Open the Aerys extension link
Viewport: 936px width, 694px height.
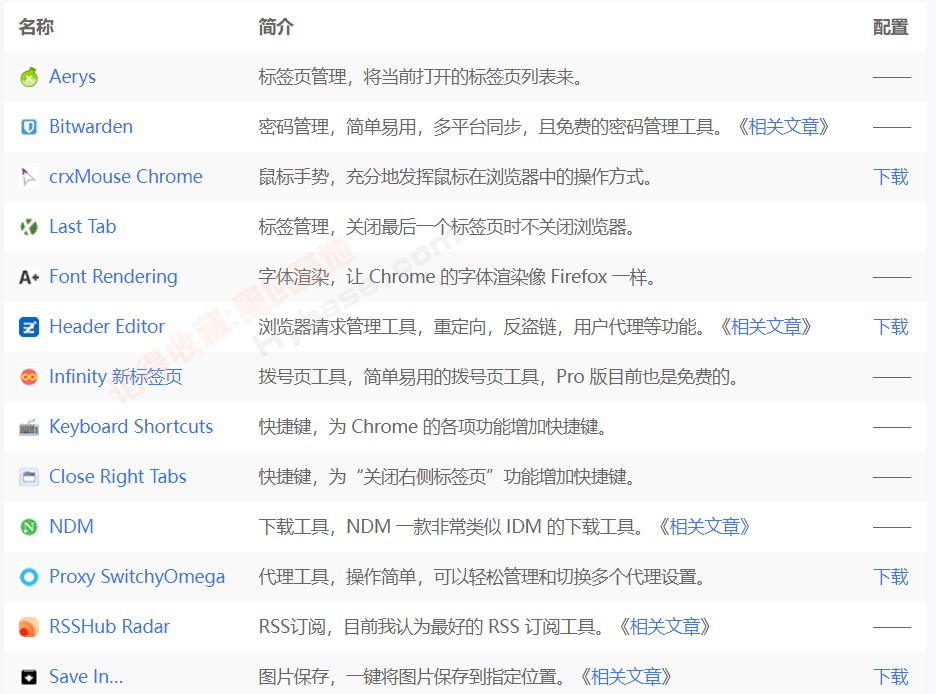[72, 77]
